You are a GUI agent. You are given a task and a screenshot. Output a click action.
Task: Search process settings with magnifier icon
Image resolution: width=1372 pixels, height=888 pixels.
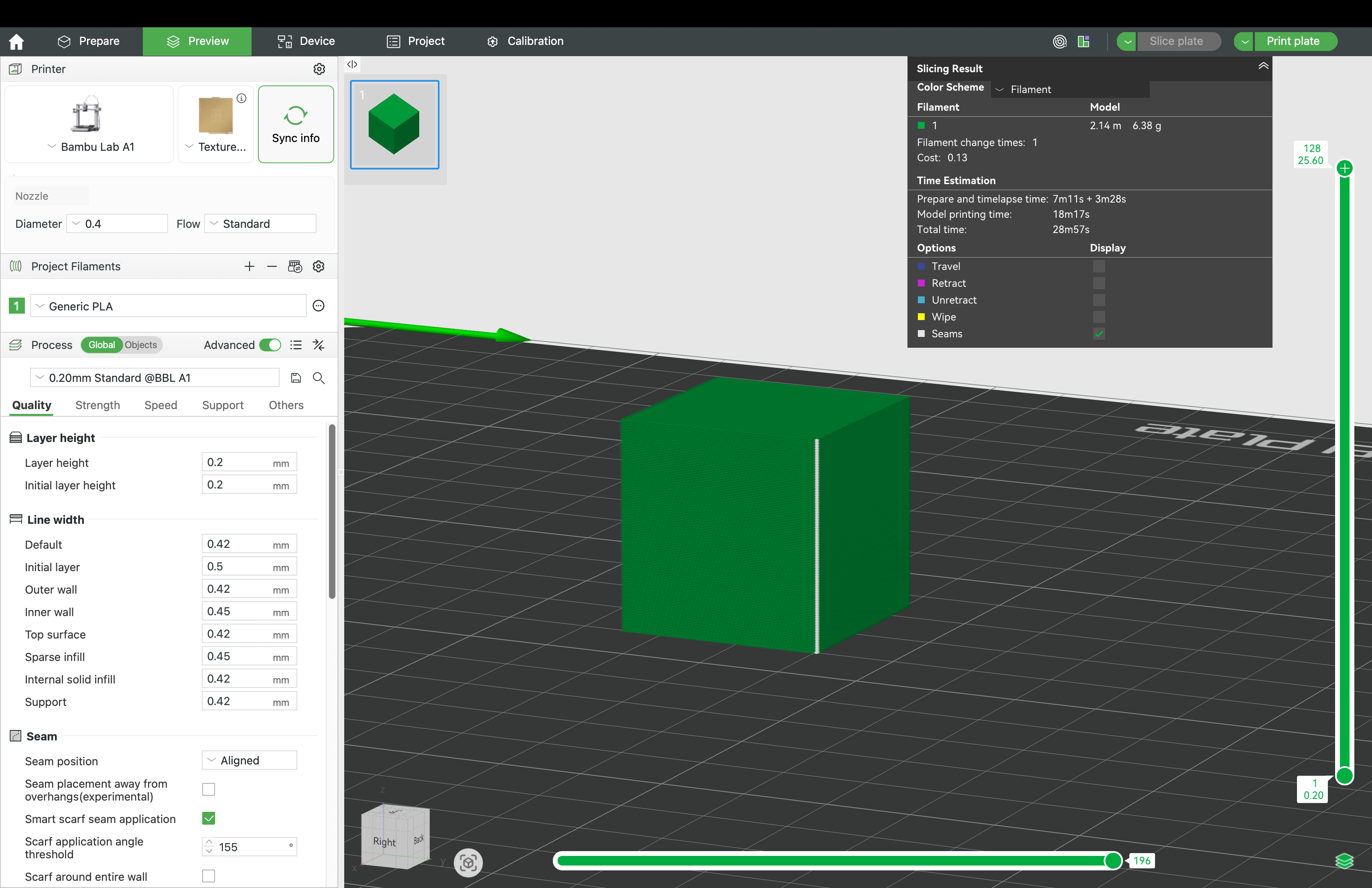click(318, 378)
